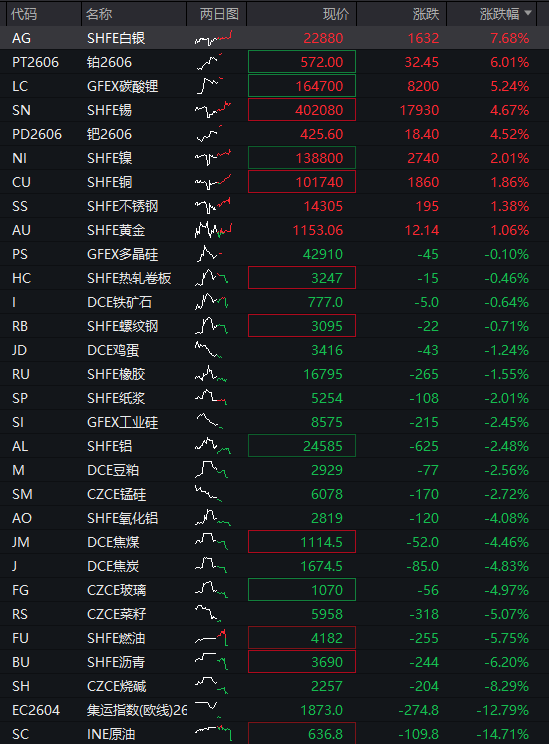Select the highlighted 402080 price cell
549x744 pixels.
coord(302,110)
